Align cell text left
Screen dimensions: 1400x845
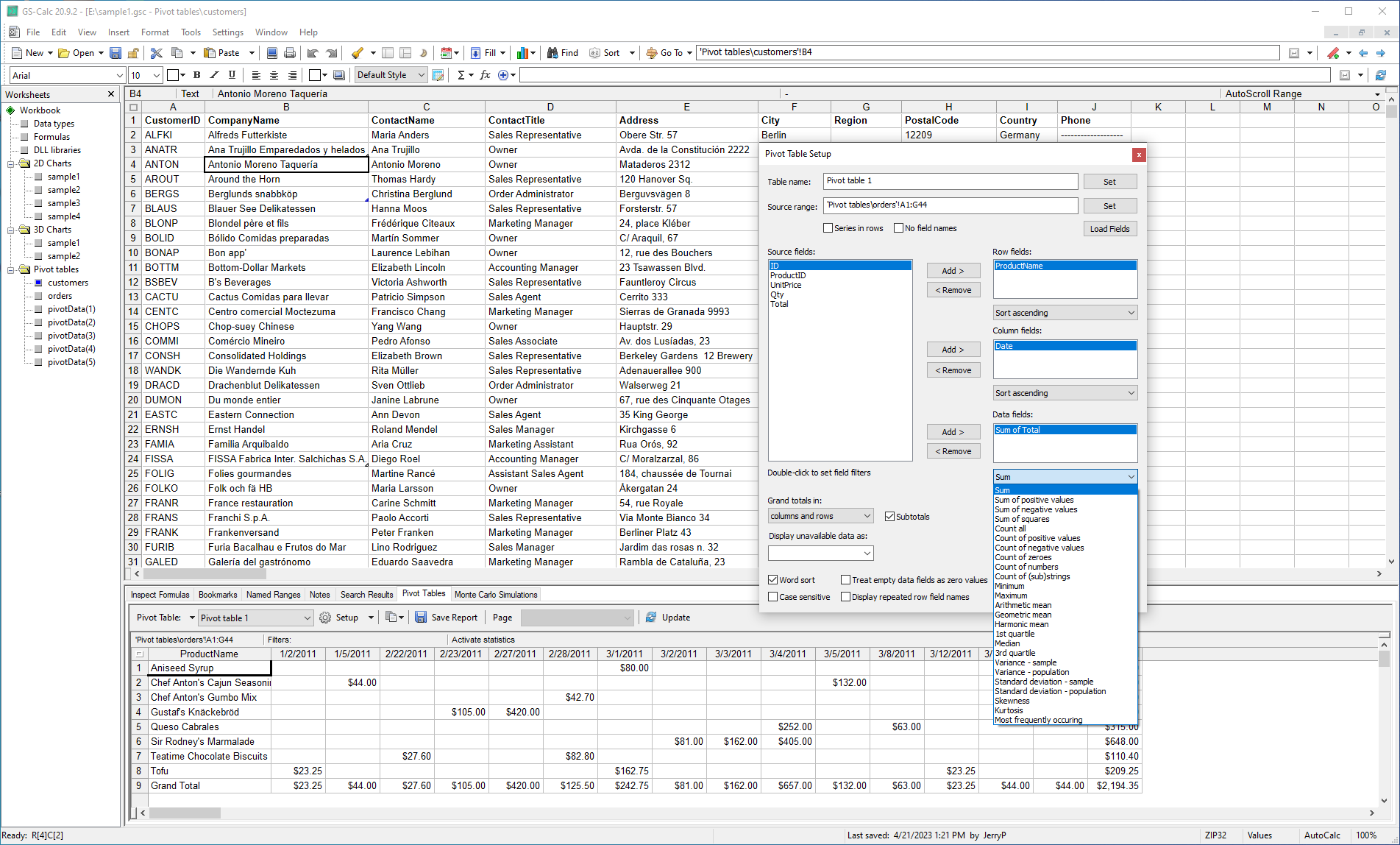coord(256,75)
